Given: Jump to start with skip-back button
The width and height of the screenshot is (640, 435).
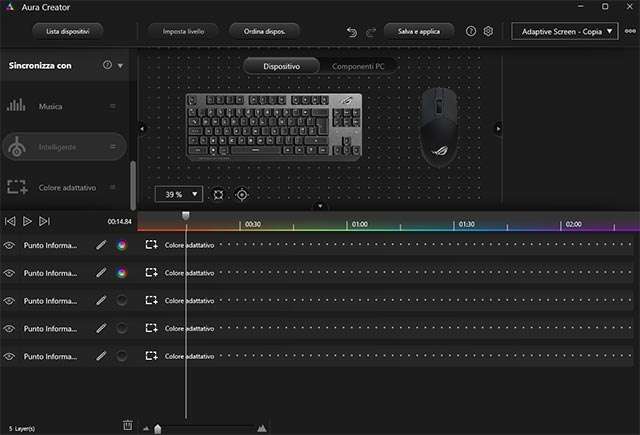Looking at the screenshot, I should pos(10,221).
